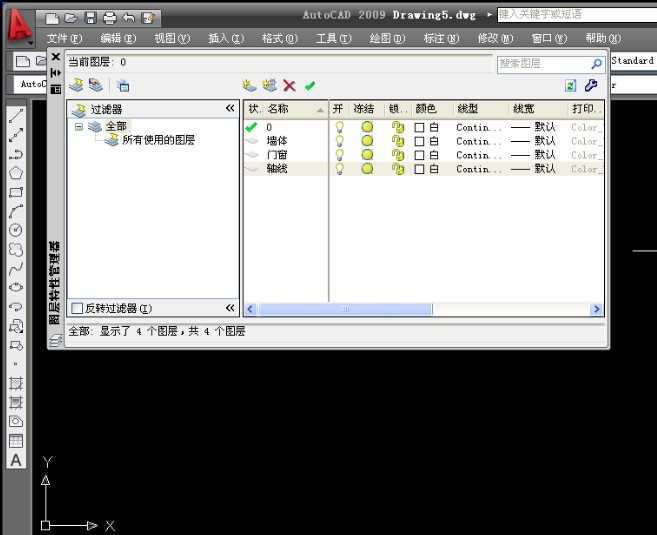Image resolution: width=657 pixels, height=535 pixels.
Task: Open the AutoCAD application menu logo
Action: point(19,26)
